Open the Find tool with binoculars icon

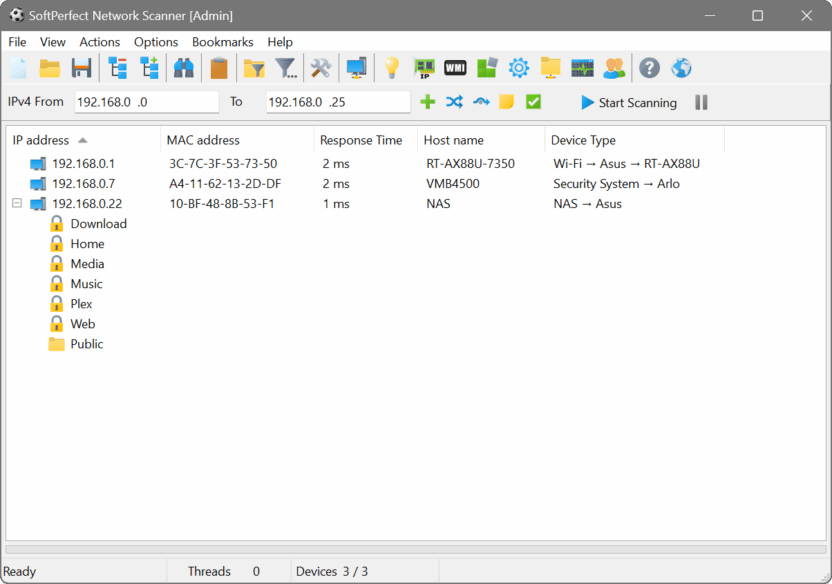pyautogui.click(x=184, y=68)
